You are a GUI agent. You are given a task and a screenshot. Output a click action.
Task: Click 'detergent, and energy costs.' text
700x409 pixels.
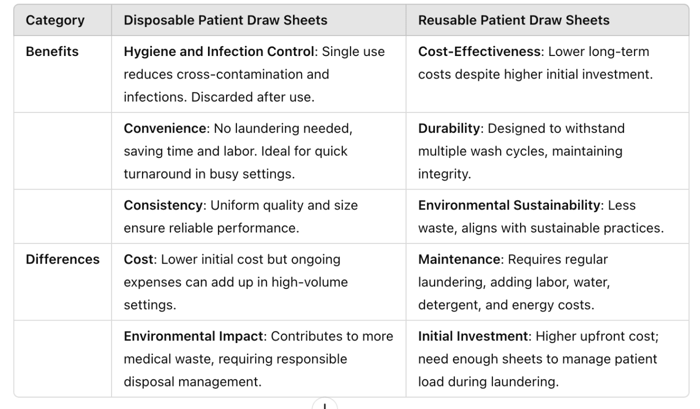point(506,305)
